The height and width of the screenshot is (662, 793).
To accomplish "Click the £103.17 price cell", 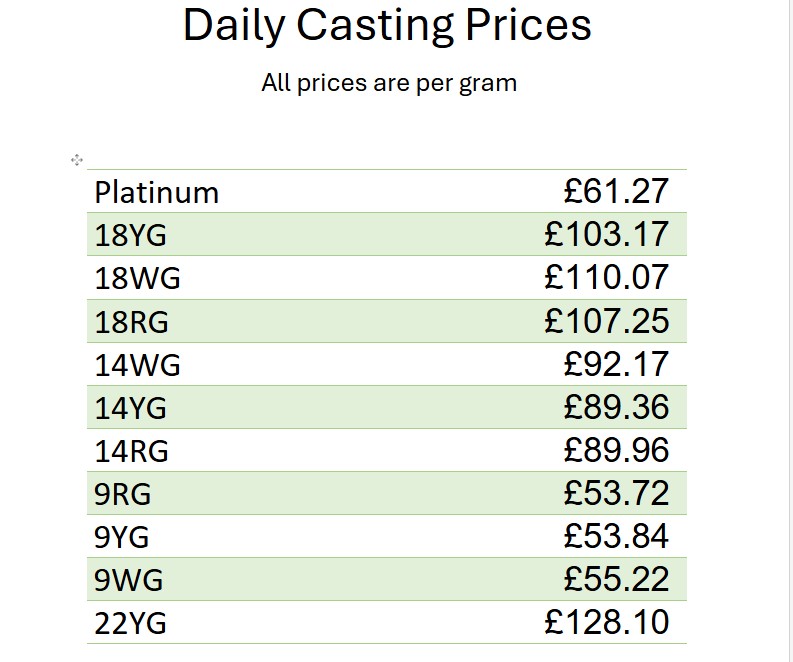I will pyautogui.click(x=606, y=235).
